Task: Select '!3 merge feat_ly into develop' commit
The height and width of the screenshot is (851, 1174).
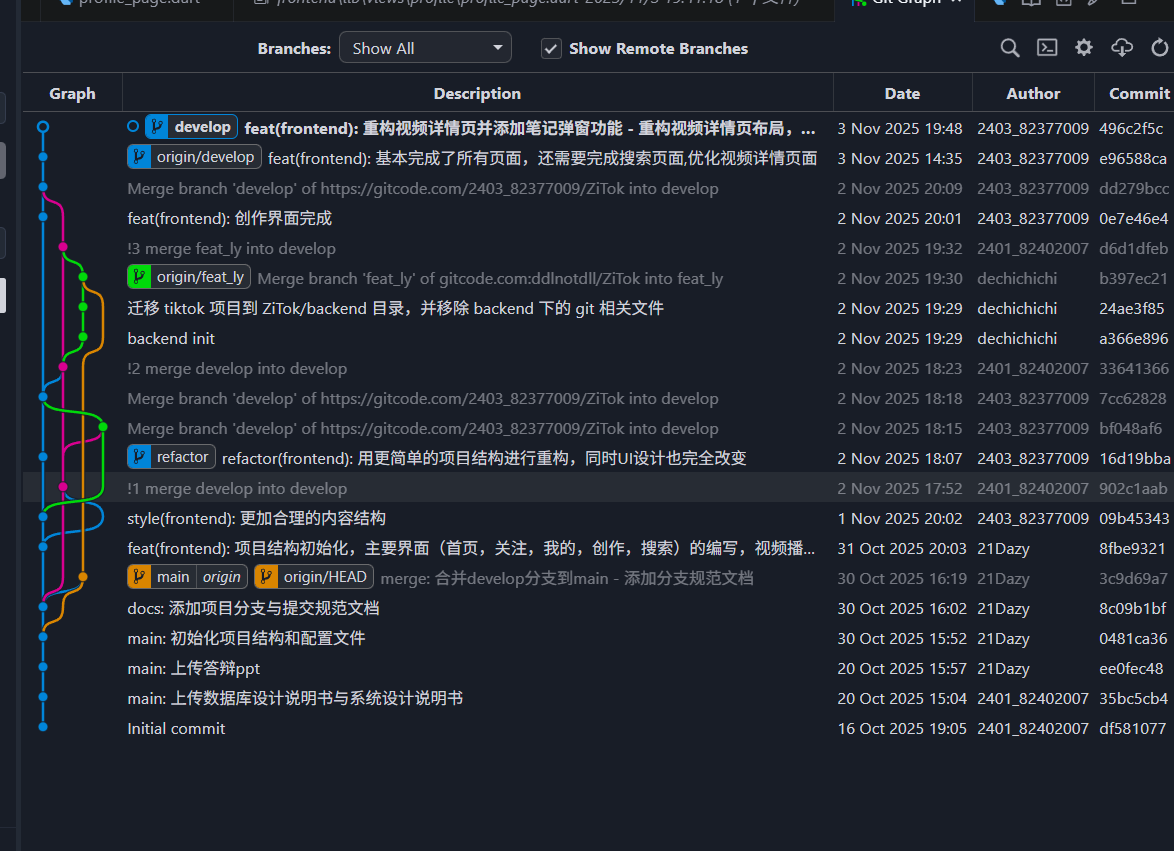Action: point(231,248)
